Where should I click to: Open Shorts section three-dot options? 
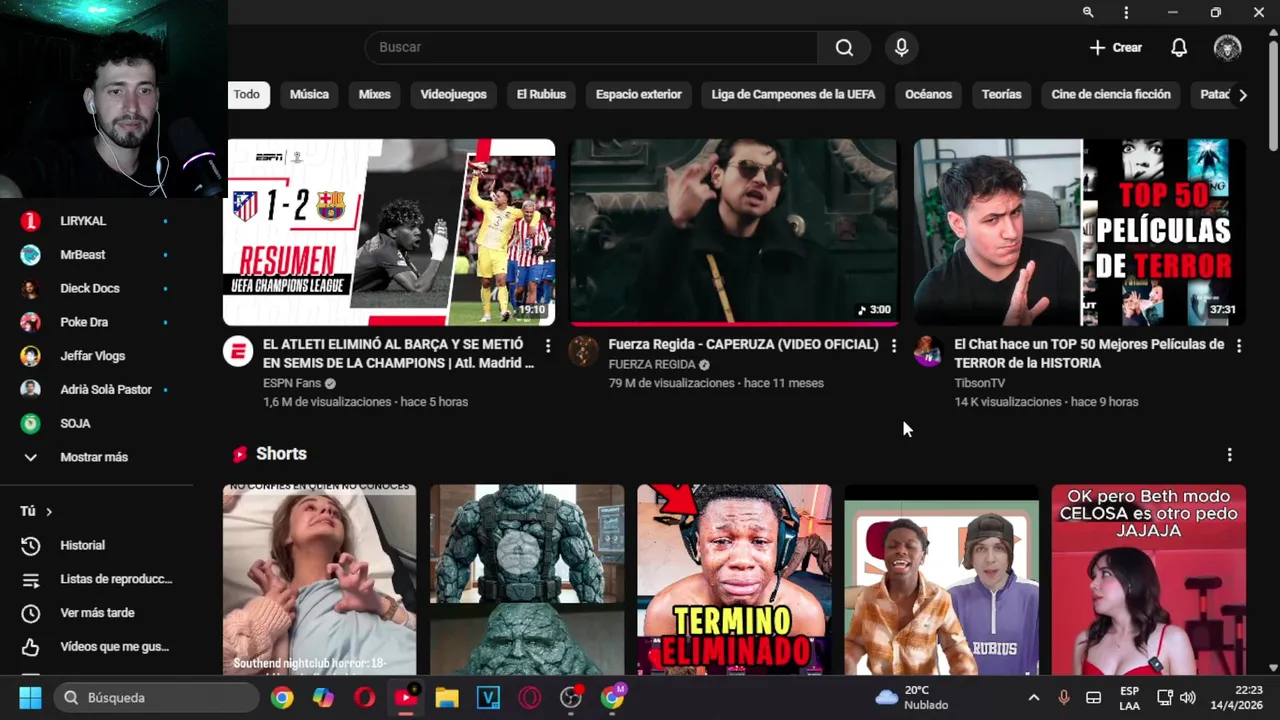coord(1229,454)
